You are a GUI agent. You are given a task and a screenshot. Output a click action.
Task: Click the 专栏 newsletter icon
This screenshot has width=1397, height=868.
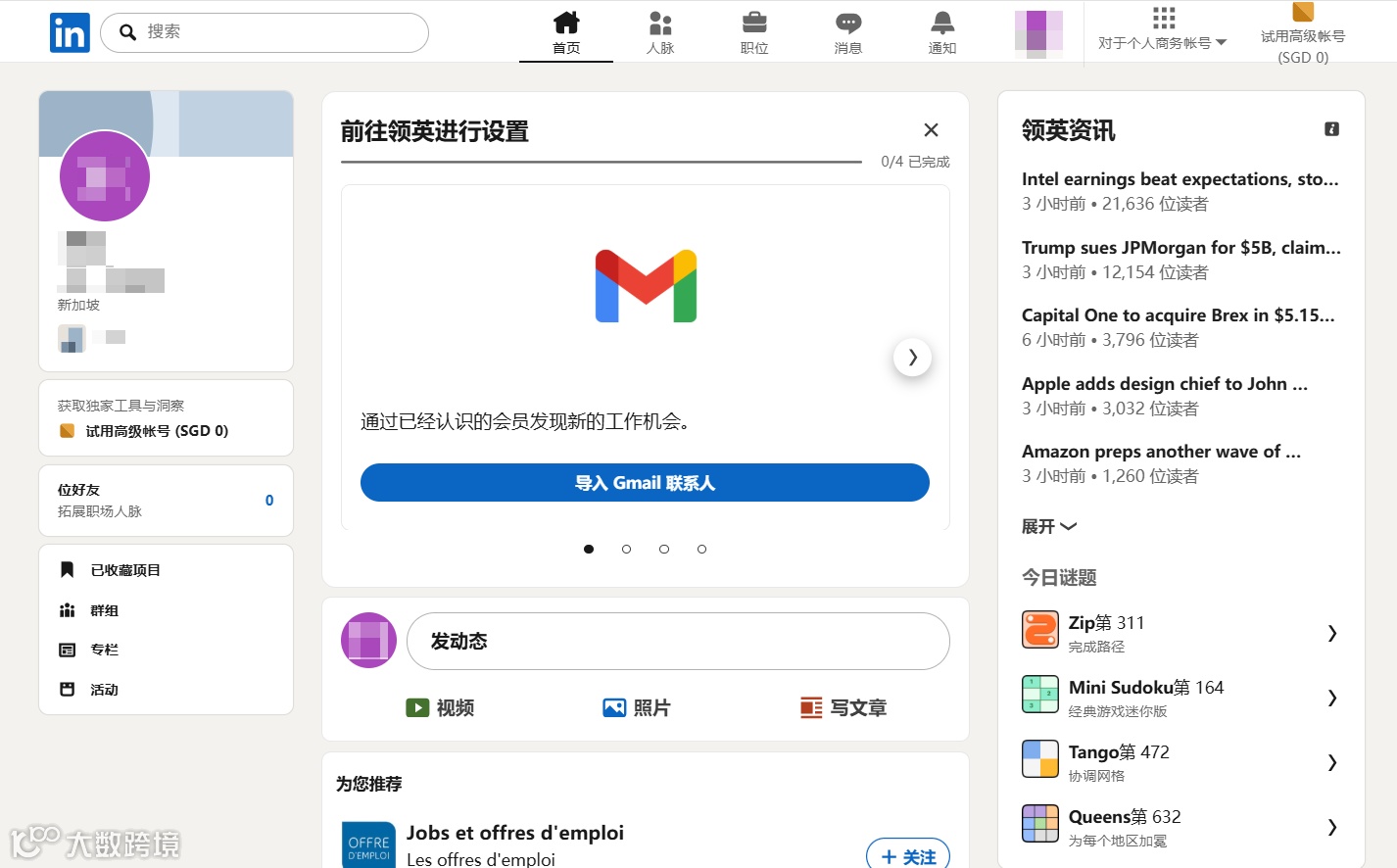(67, 650)
